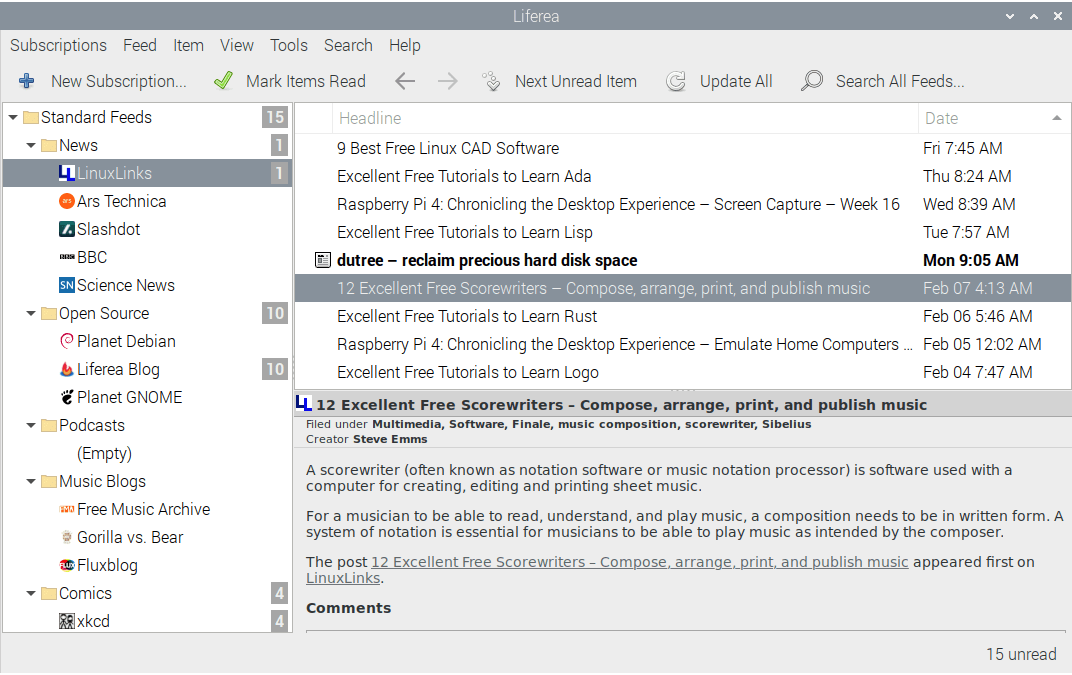Open 'dutree – reclaim precious hard disk space'
The height and width of the screenshot is (675, 1072).
coord(487,261)
